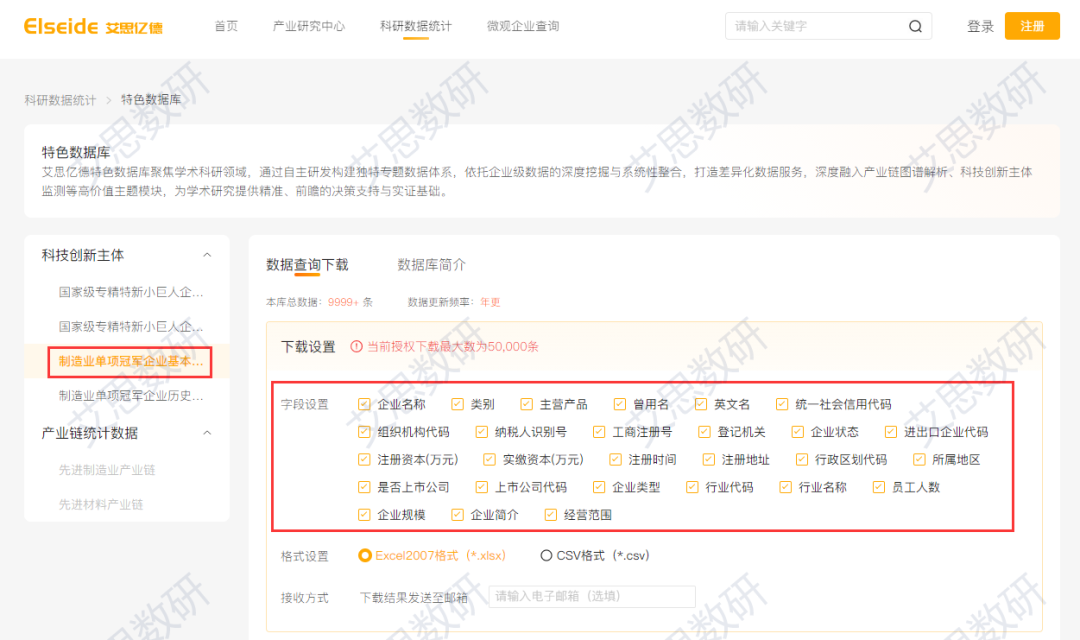
Task: Uncheck the 组织机构代码 checkbox
Action: [x=364, y=432]
